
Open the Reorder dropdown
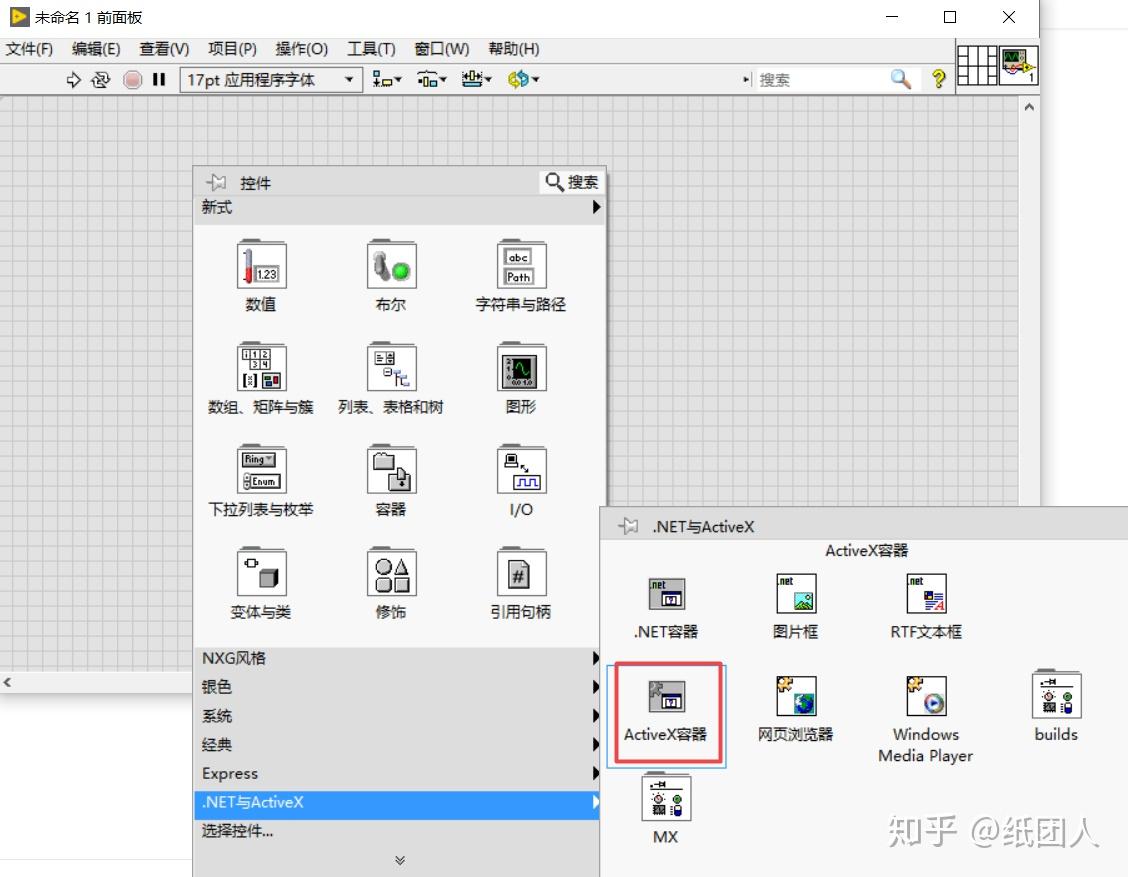[523, 79]
